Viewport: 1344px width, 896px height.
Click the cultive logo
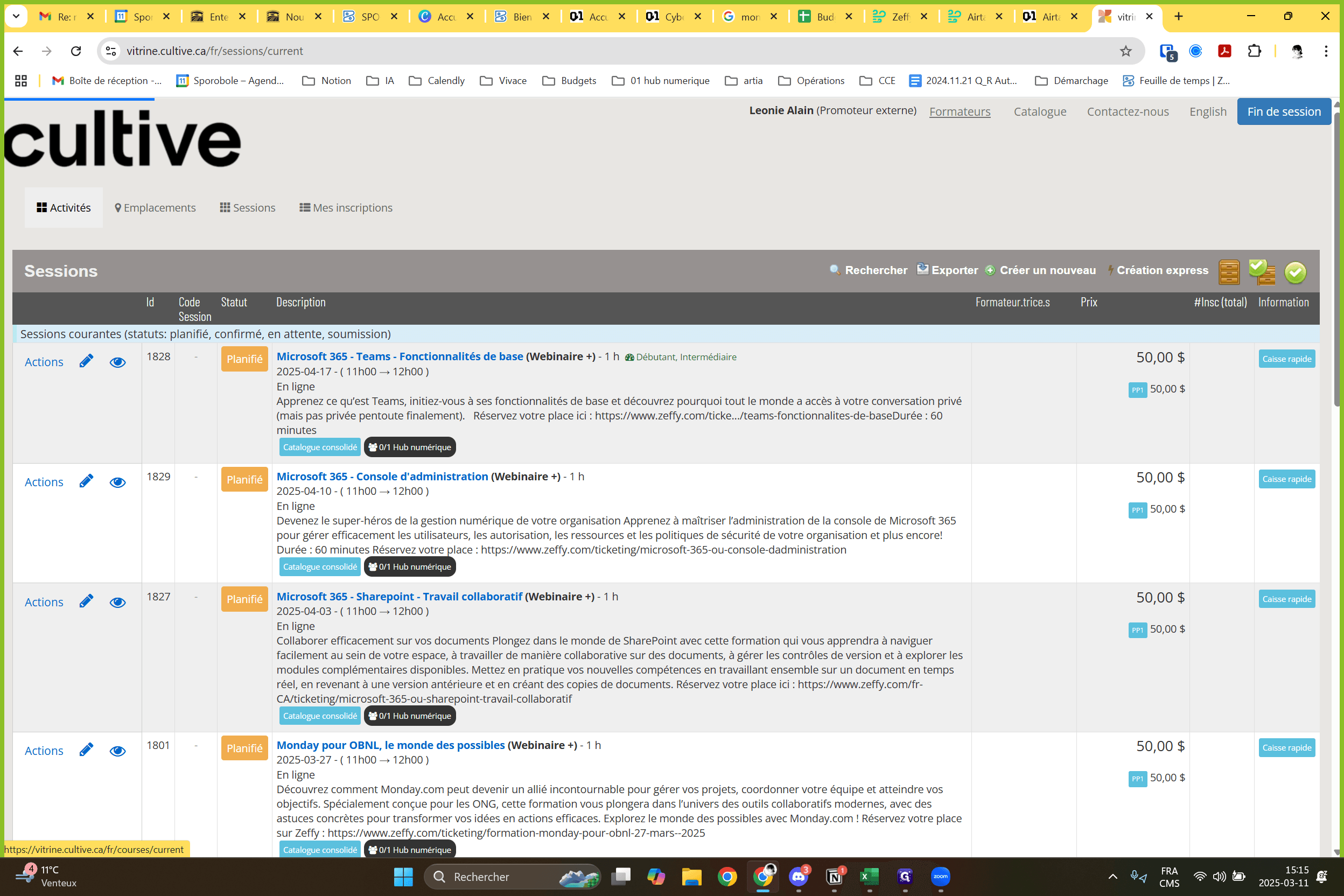pos(122,139)
